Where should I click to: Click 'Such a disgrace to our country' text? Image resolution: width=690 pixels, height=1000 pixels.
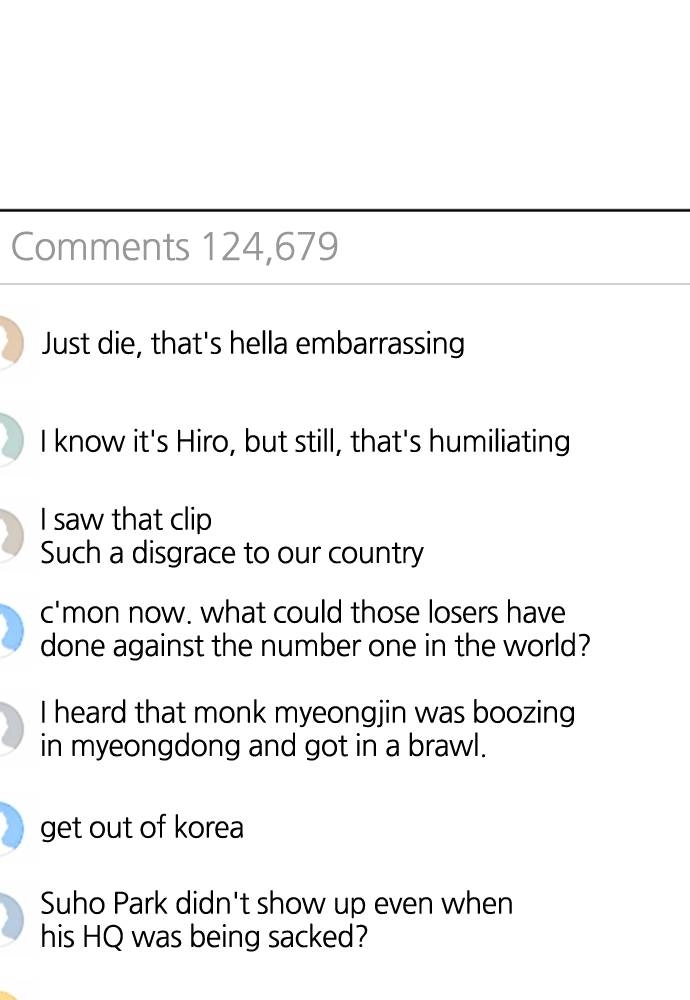(231, 553)
